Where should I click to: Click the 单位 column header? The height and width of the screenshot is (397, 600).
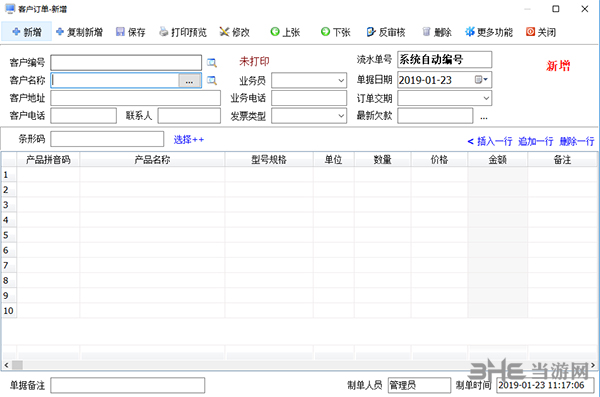(334, 160)
